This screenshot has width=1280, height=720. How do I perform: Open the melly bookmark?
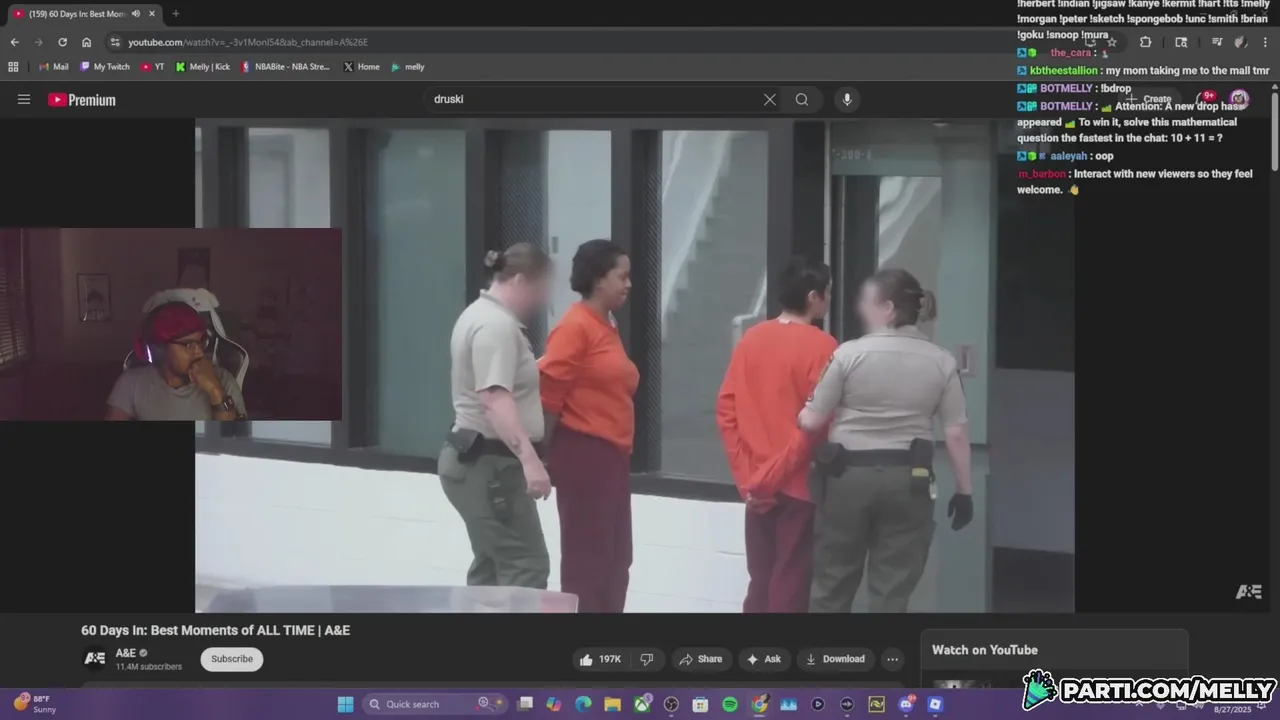[408, 67]
